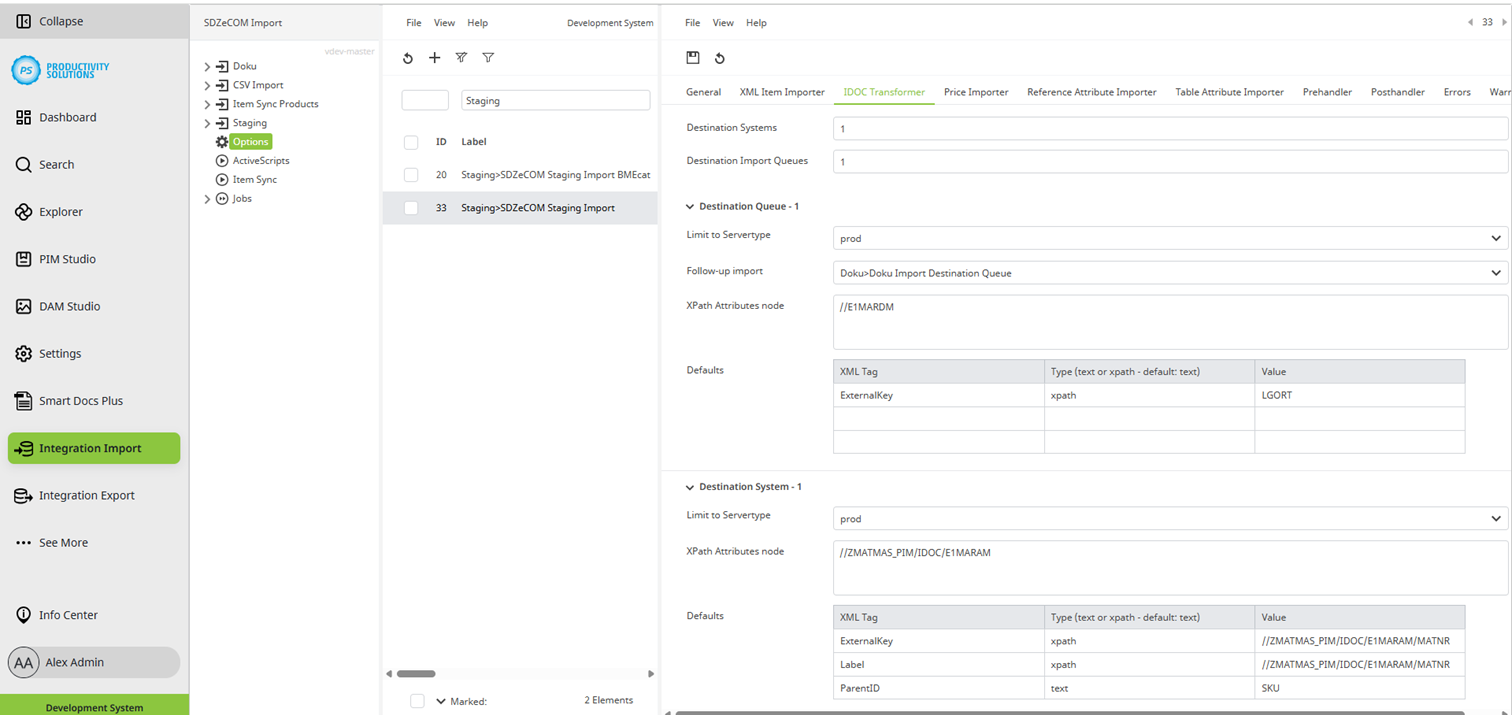
Task: Click the funnel filter icon
Action: point(488,58)
